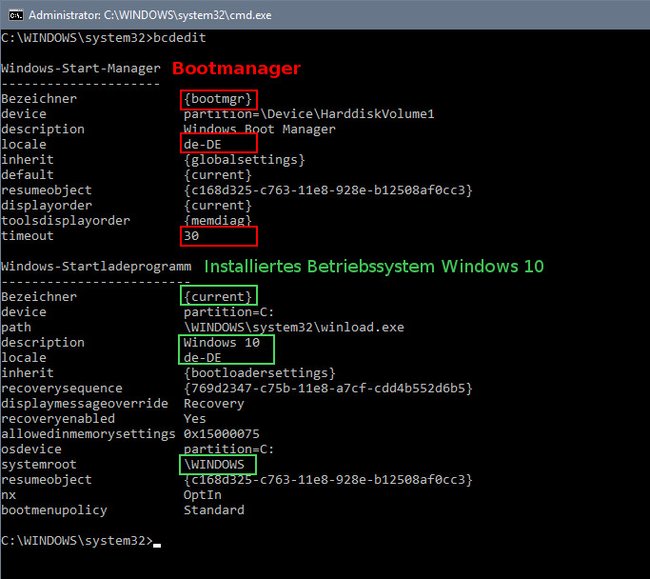Click 'partition=C:' value beside device
Screen dimensions: 650x579
click(229, 312)
